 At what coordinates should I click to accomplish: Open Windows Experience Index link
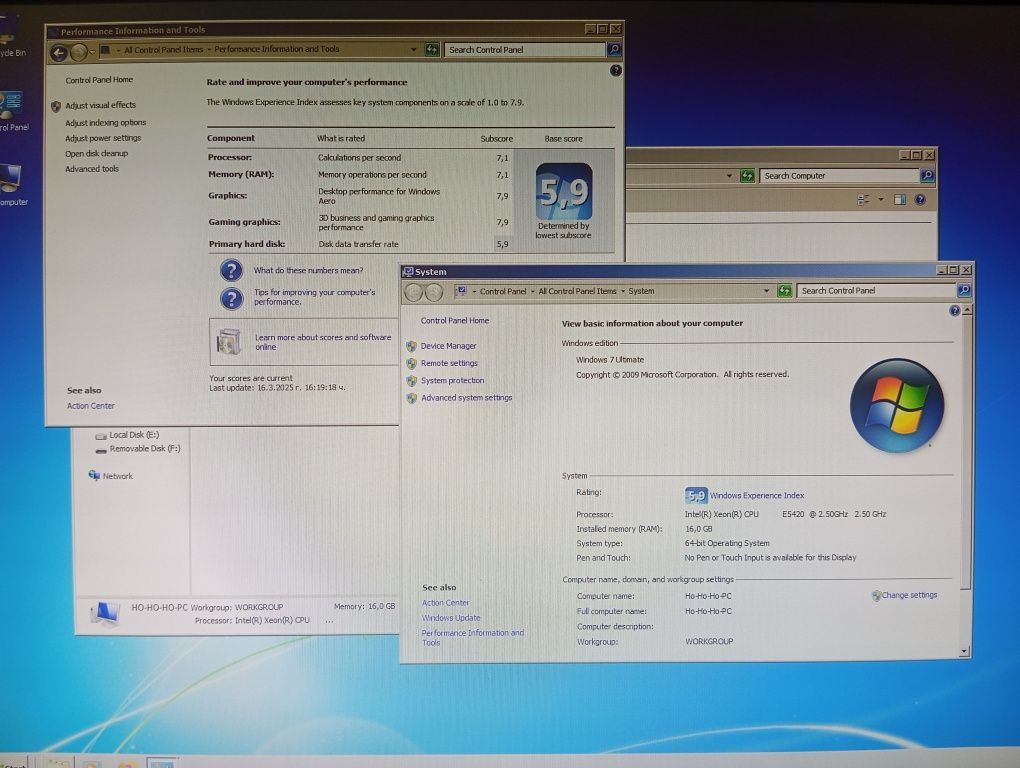757,496
